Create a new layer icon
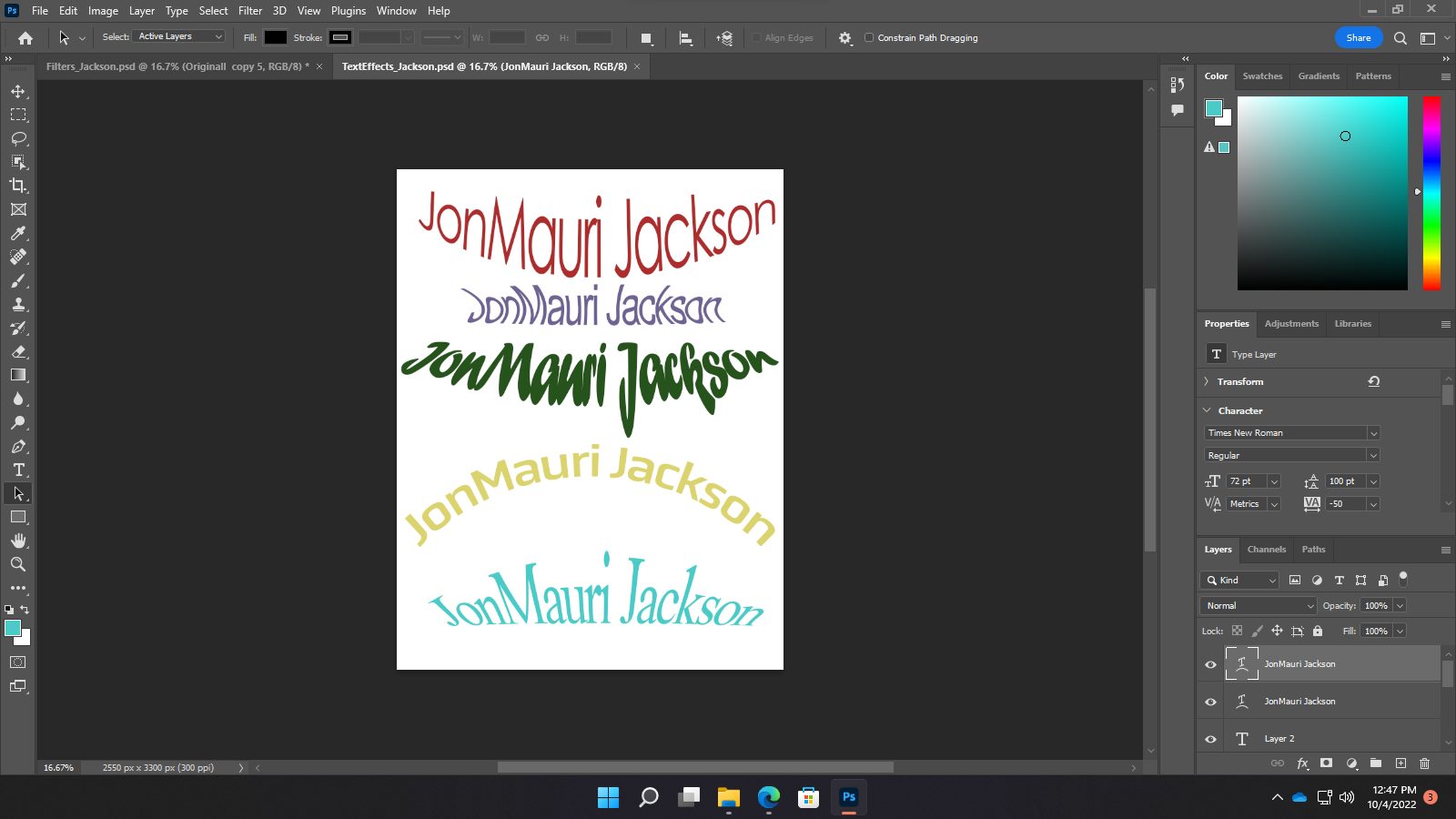This screenshot has height=819, width=1456. point(1400,763)
